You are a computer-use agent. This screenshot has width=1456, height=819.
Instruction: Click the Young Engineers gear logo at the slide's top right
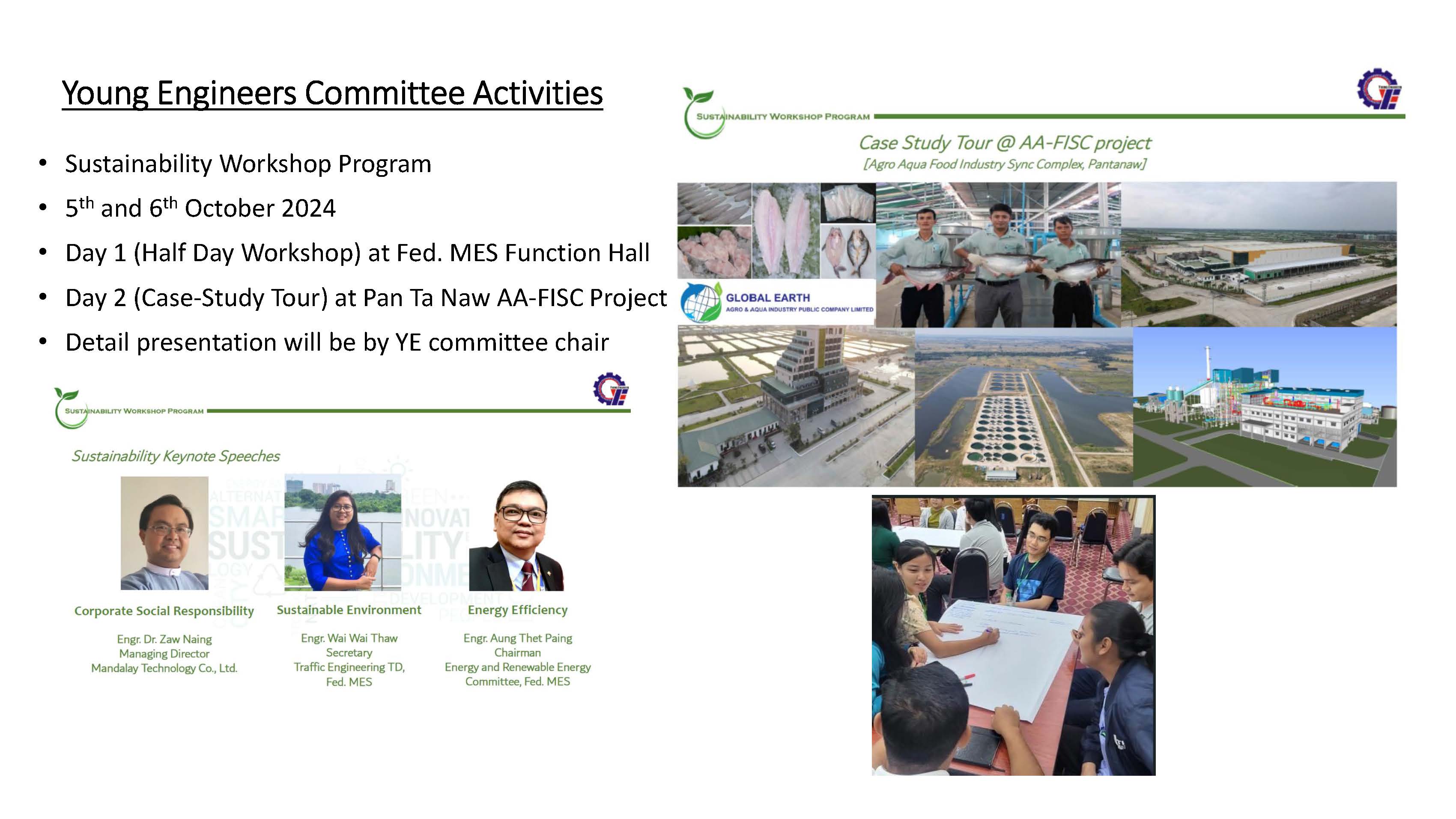(1379, 89)
